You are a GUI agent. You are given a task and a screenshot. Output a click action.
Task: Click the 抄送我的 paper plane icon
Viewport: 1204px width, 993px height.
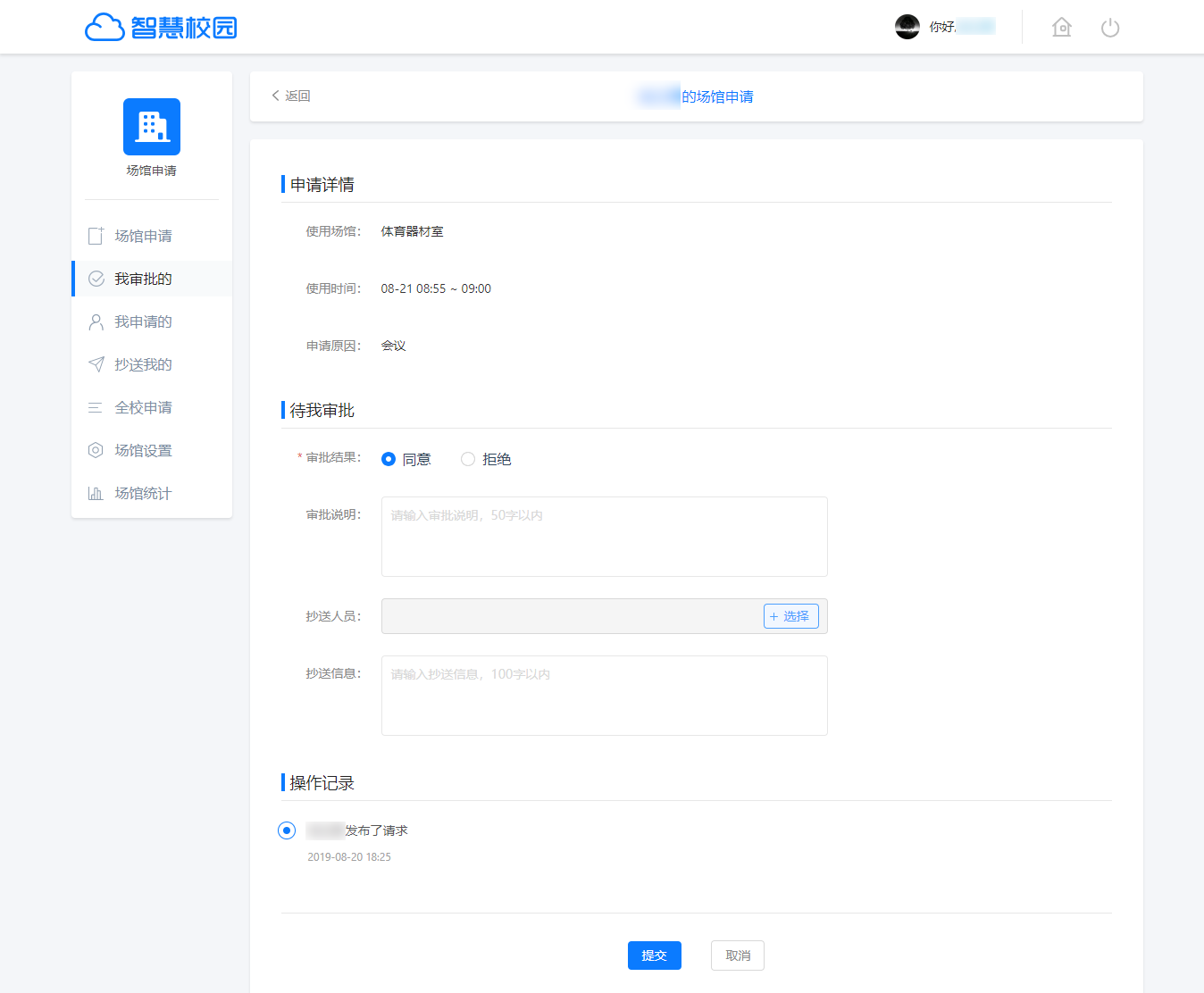coord(96,364)
